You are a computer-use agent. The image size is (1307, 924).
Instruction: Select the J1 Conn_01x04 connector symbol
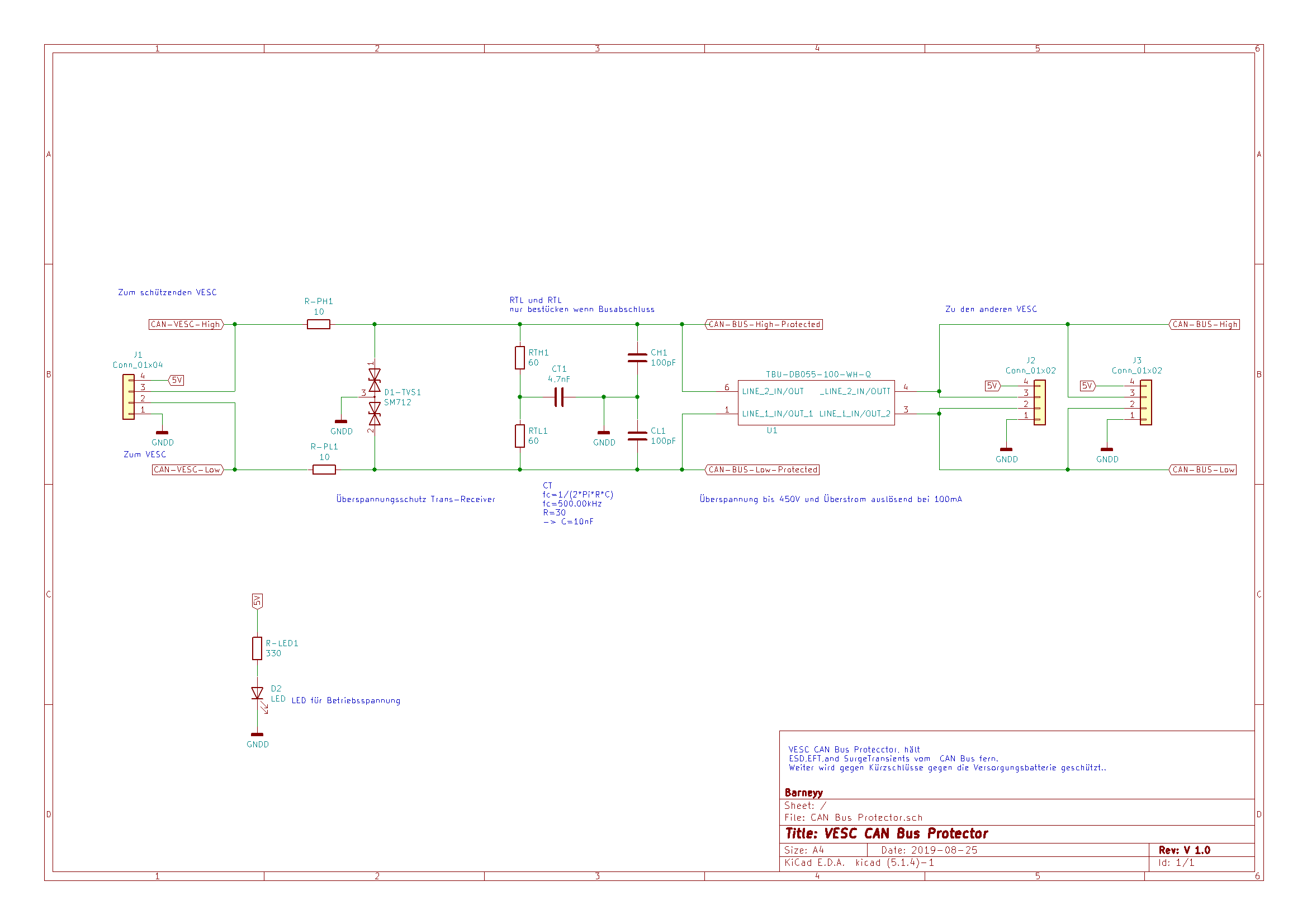pyautogui.click(x=129, y=397)
